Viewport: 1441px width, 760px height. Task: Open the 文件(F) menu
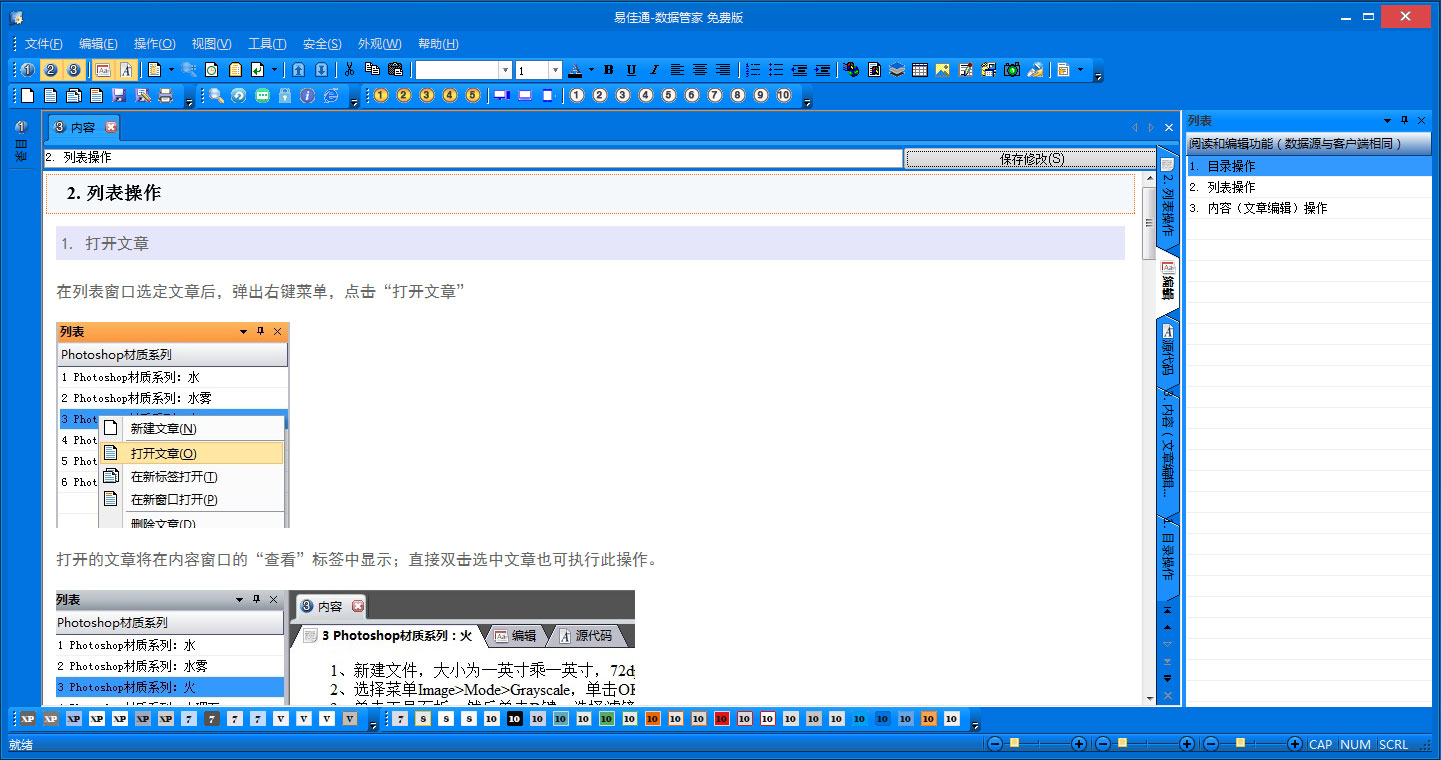44,44
